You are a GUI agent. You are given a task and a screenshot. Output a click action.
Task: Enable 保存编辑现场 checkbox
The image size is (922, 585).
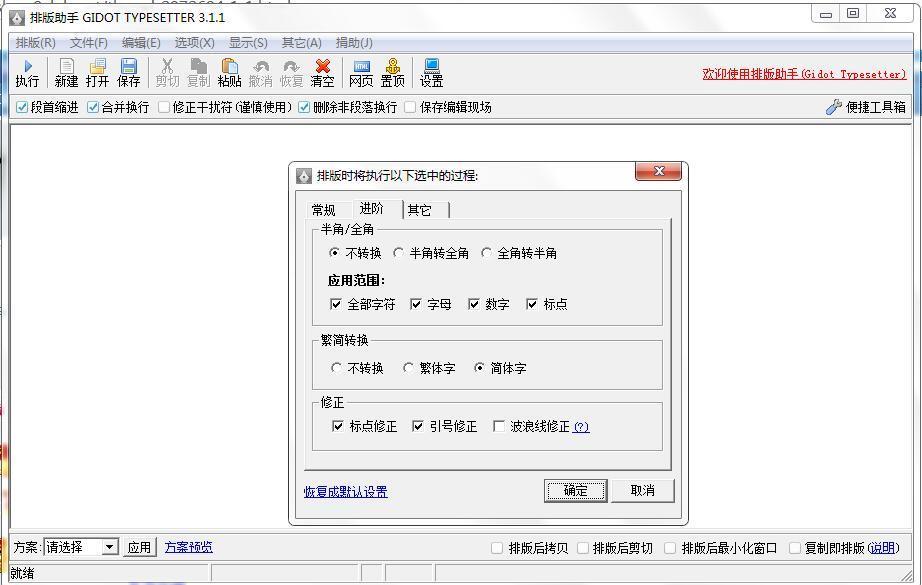410,107
